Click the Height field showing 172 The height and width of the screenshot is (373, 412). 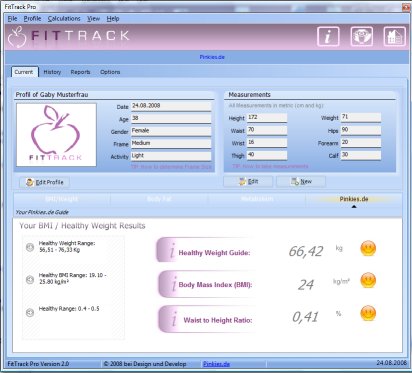click(267, 118)
